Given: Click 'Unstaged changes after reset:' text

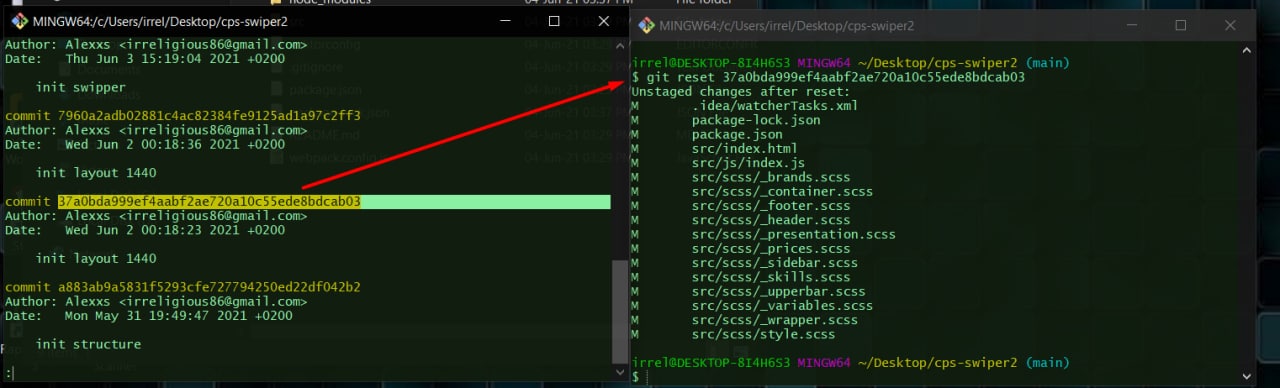Looking at the screenshot, I should (x=741, y=91).
